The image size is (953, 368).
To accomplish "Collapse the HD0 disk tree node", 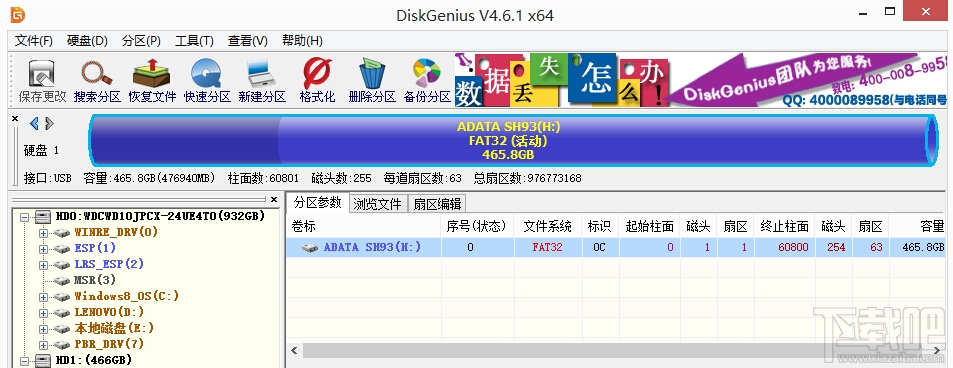I will (24, 217).
